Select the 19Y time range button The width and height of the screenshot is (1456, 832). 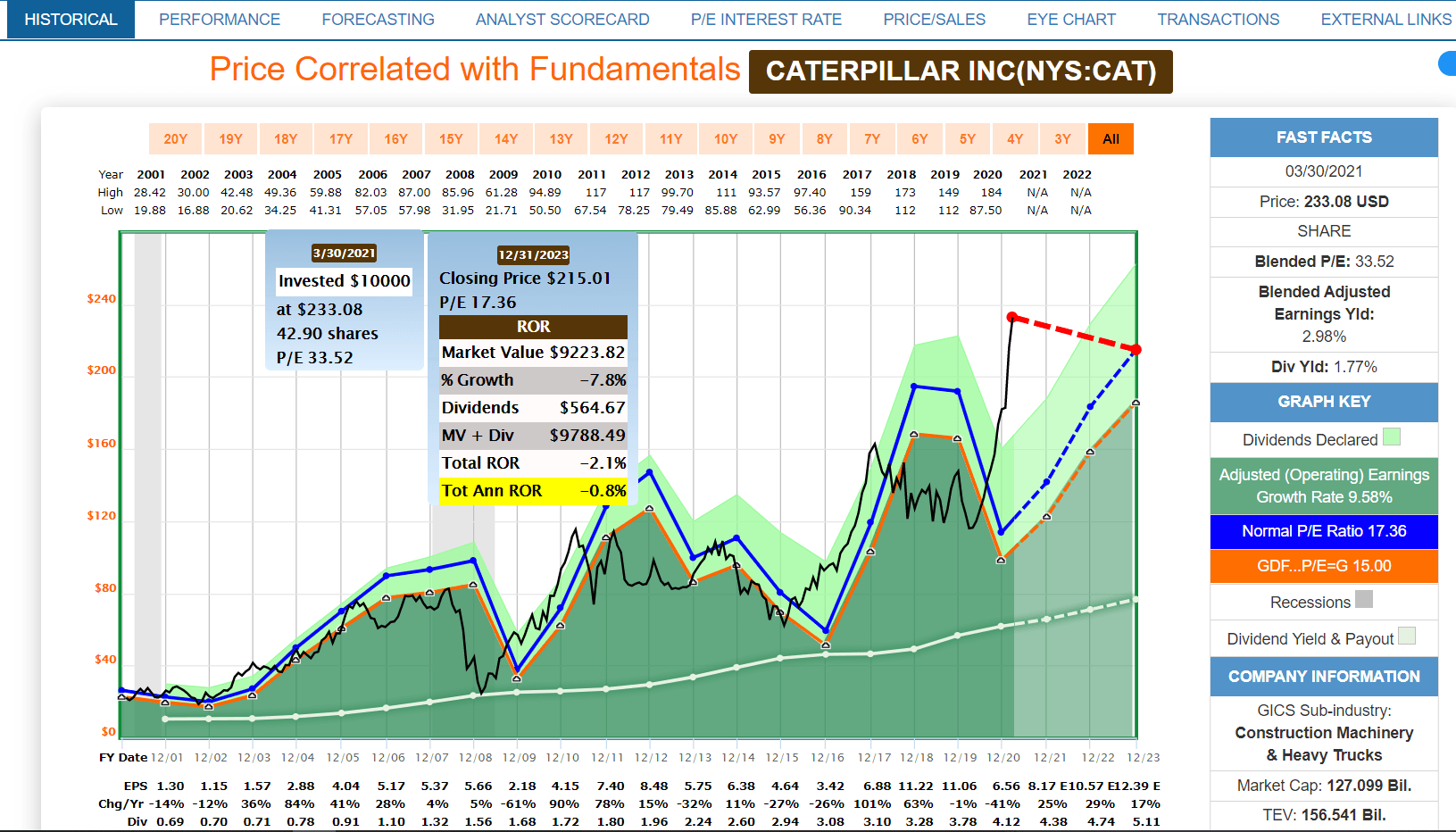tap(231, 139)
